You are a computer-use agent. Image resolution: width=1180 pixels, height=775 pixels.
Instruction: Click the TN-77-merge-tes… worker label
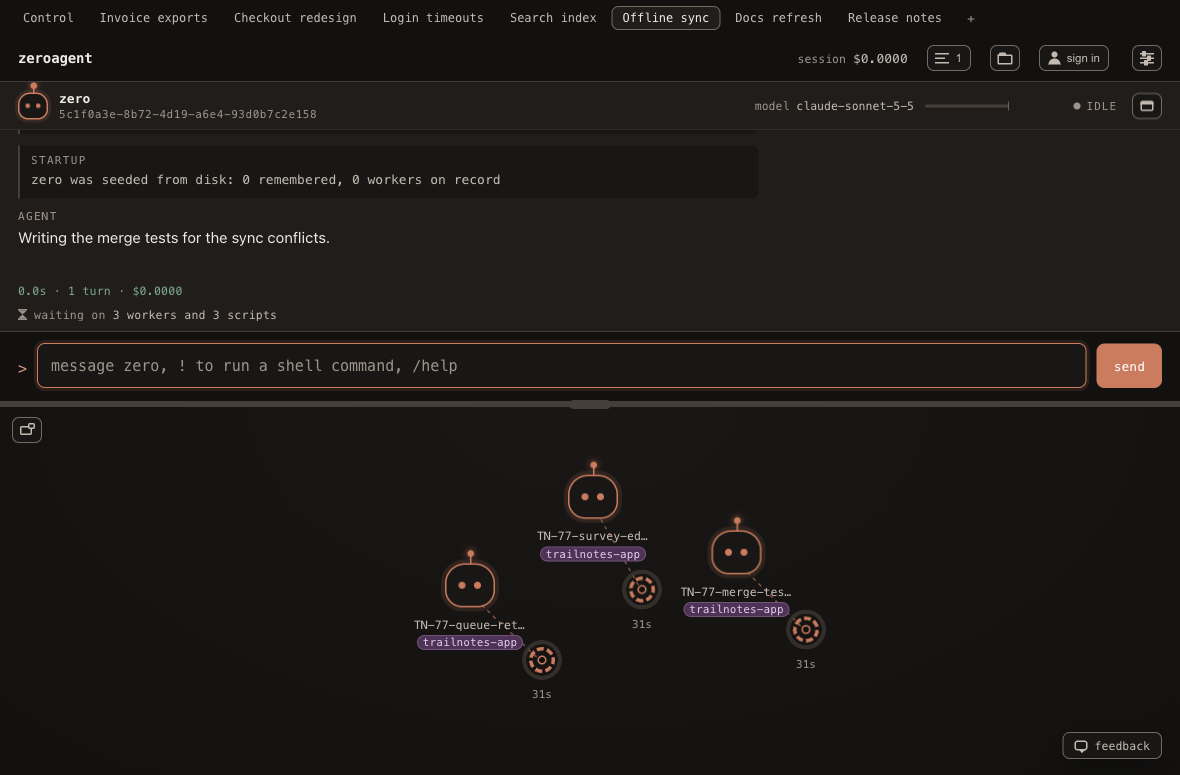click(x=736, y=591)
